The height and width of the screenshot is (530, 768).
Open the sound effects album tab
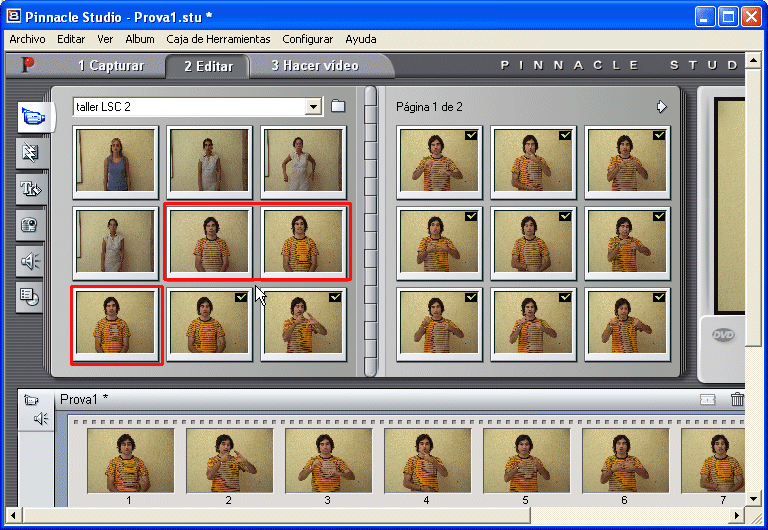[x=30, y=261]
